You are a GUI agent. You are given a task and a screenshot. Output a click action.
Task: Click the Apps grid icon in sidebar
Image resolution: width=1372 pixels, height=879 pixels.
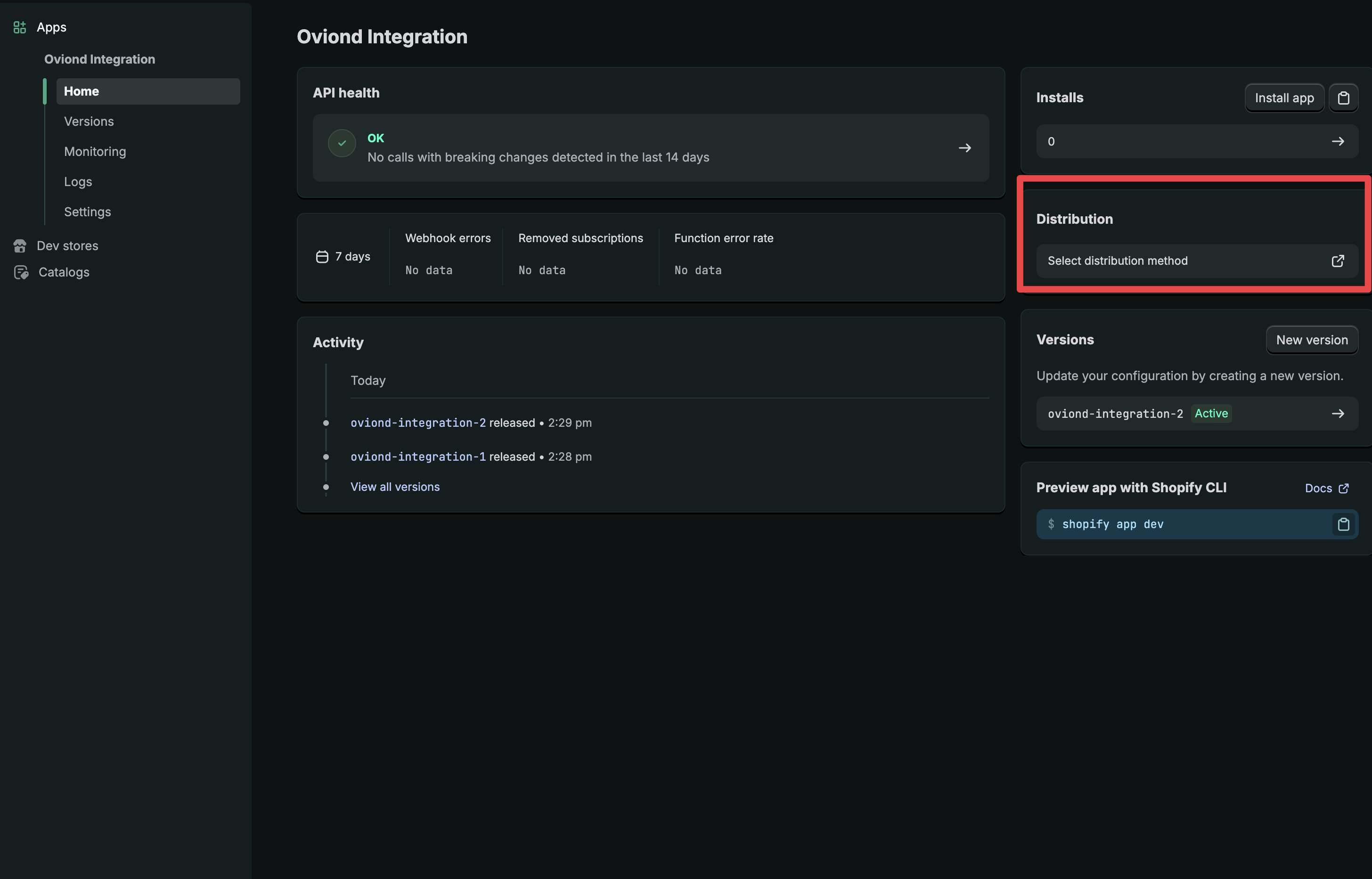19,27
